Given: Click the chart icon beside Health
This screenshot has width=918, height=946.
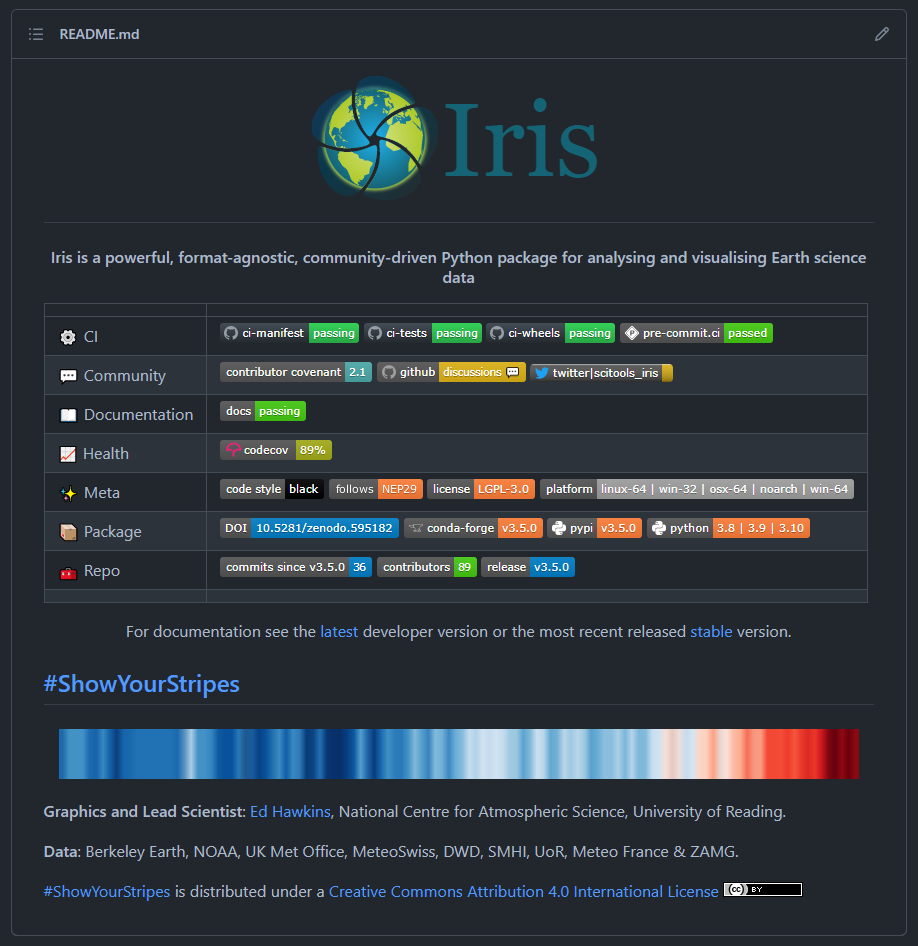Looking at the screenshot, I should 68,454.
